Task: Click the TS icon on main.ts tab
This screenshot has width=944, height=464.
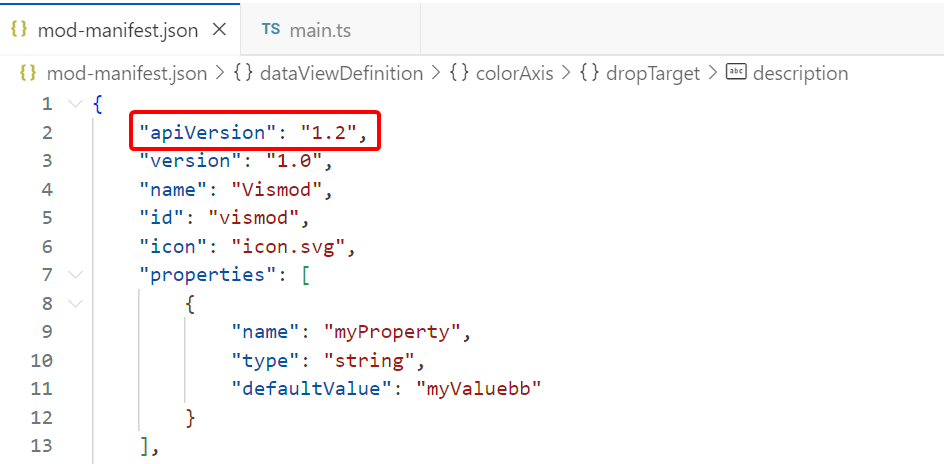Action: 271,29
